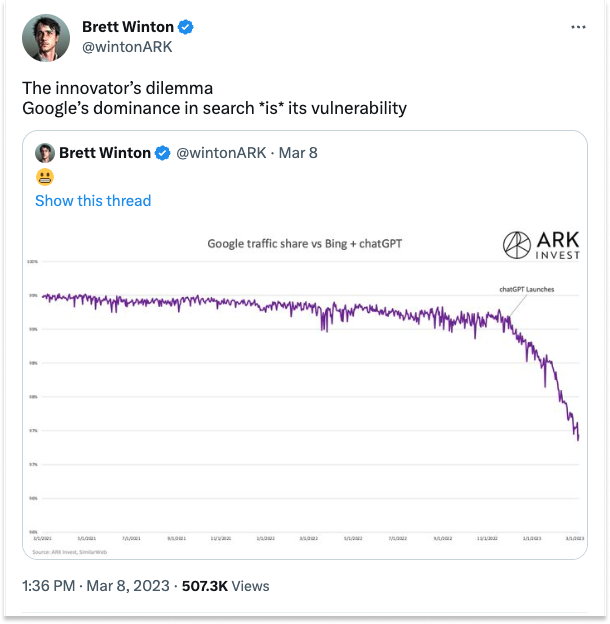610x624 pixels.
Task: Open the 507.3K Views count
Action: coord(225,586)
